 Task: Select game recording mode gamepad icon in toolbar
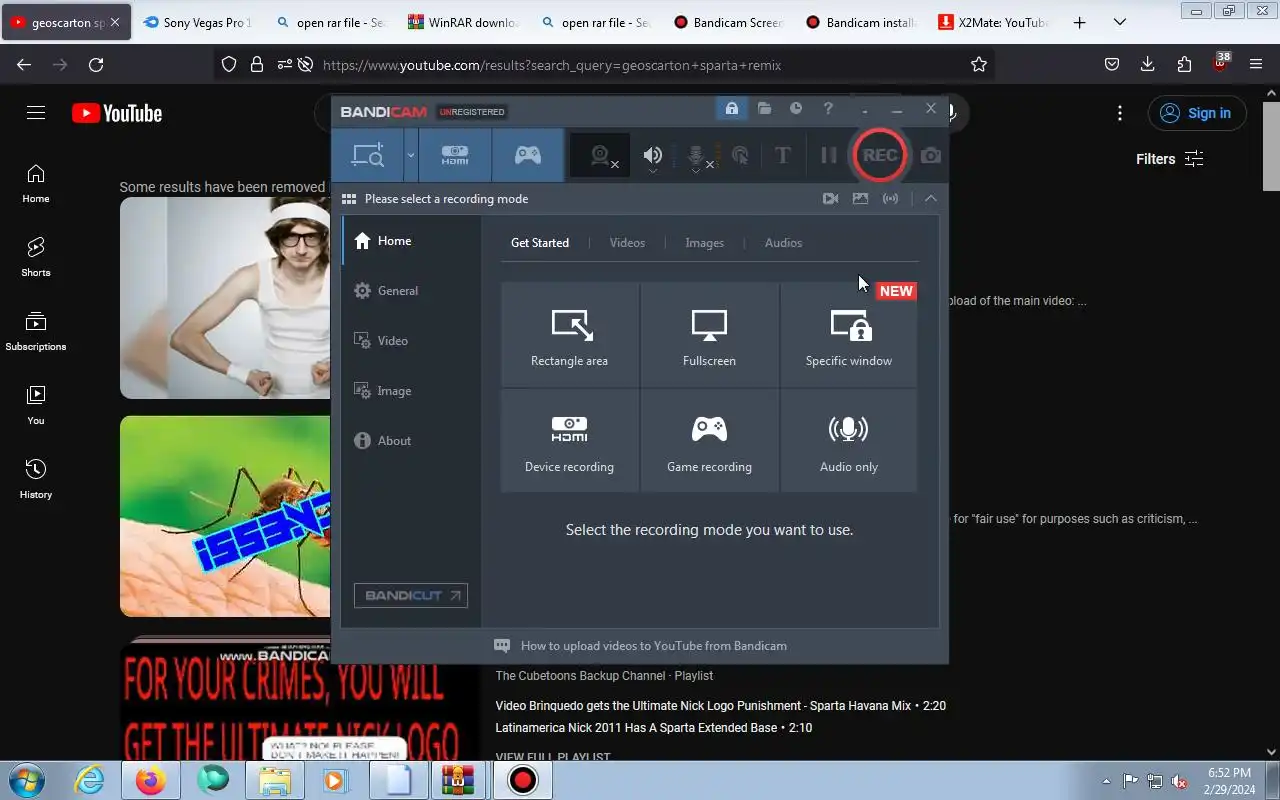[x=527, y=155]
